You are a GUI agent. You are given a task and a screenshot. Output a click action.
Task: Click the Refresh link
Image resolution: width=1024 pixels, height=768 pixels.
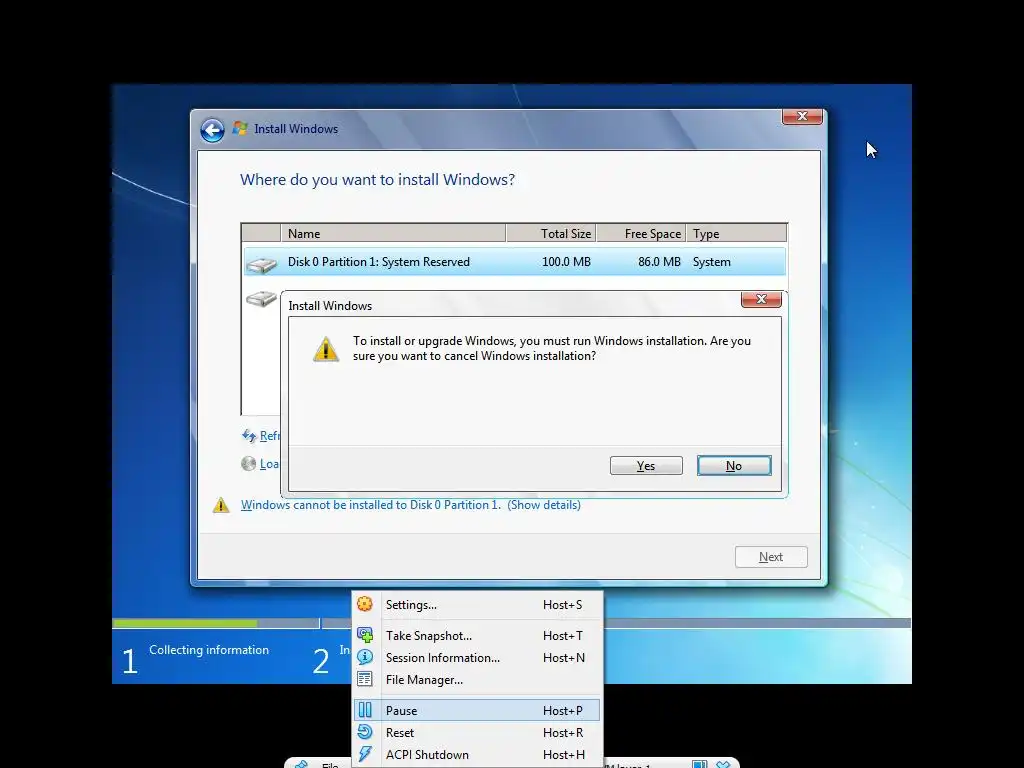(270, 436)
